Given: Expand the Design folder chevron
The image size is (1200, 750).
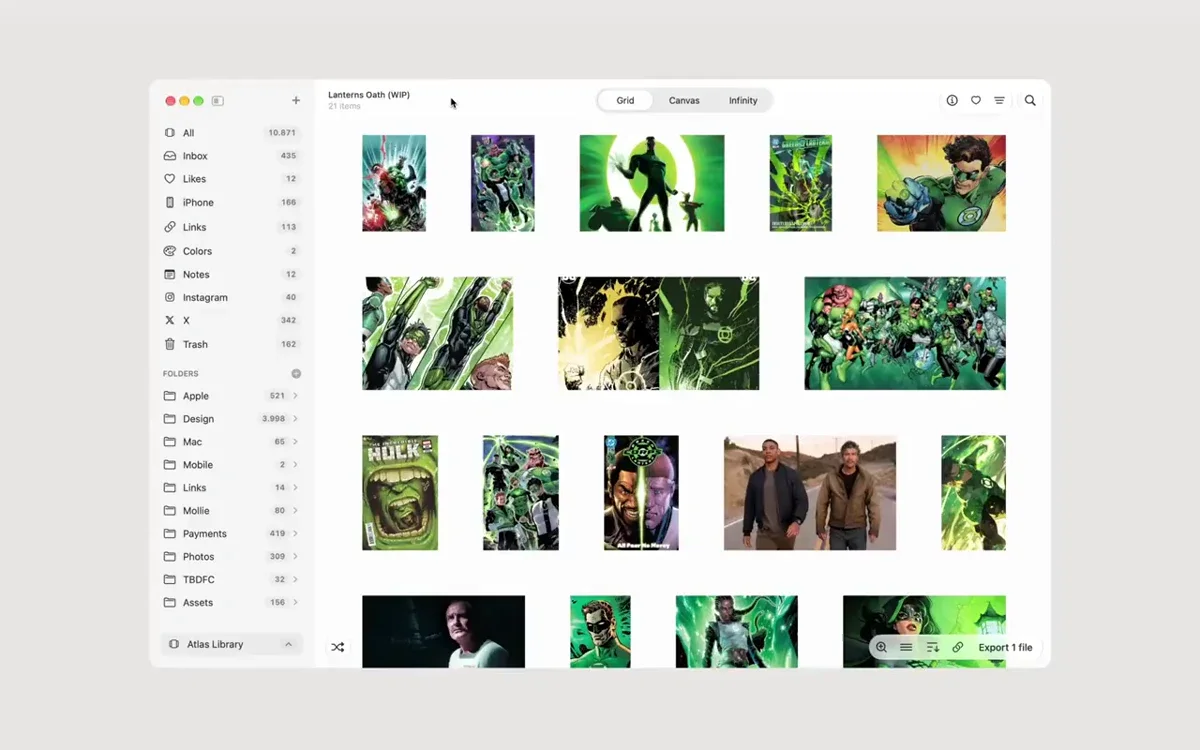Looking at the screenshot, I should point(296,419).
